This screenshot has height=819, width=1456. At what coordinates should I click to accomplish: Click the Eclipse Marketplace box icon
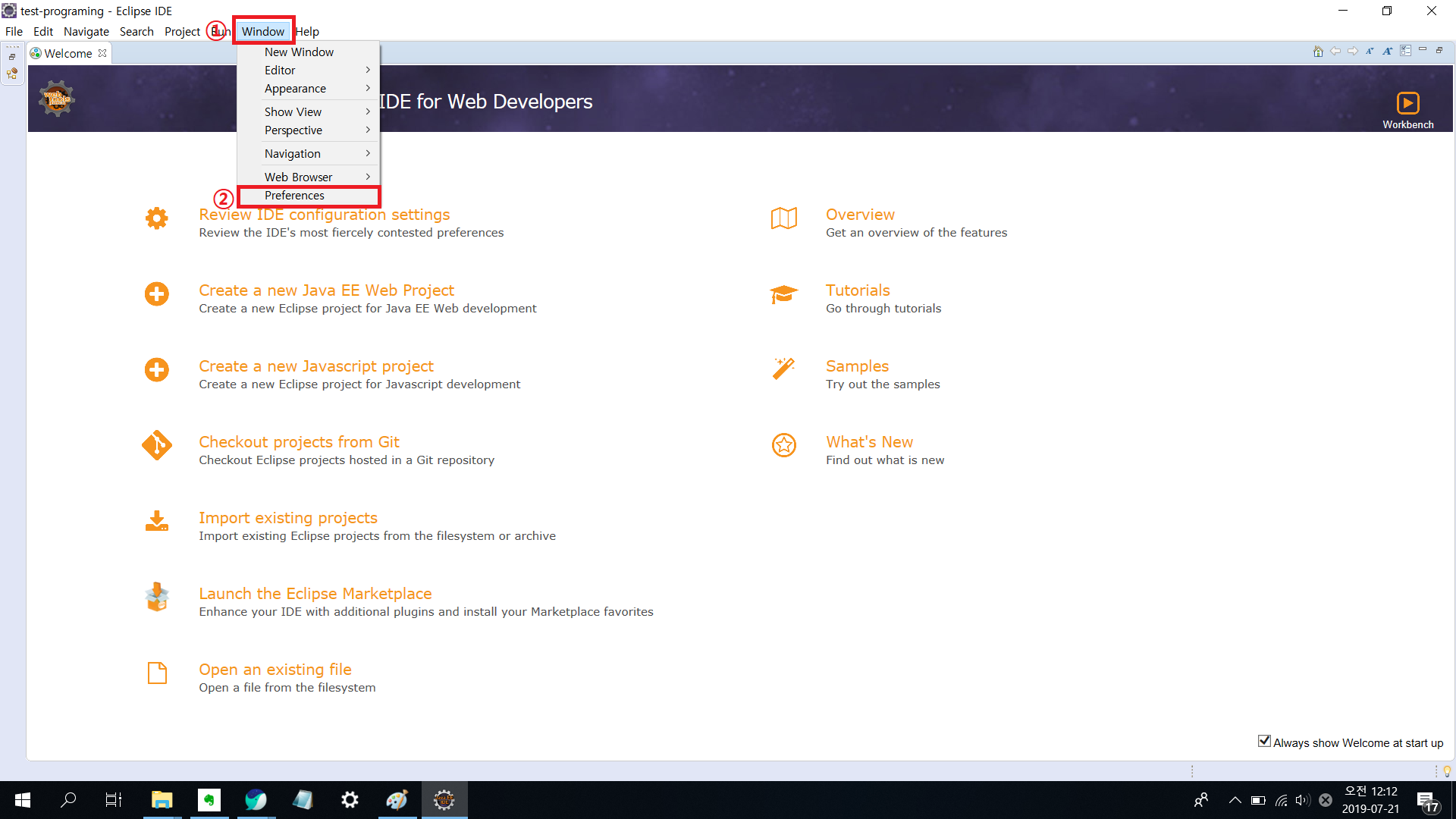(157, 597)
